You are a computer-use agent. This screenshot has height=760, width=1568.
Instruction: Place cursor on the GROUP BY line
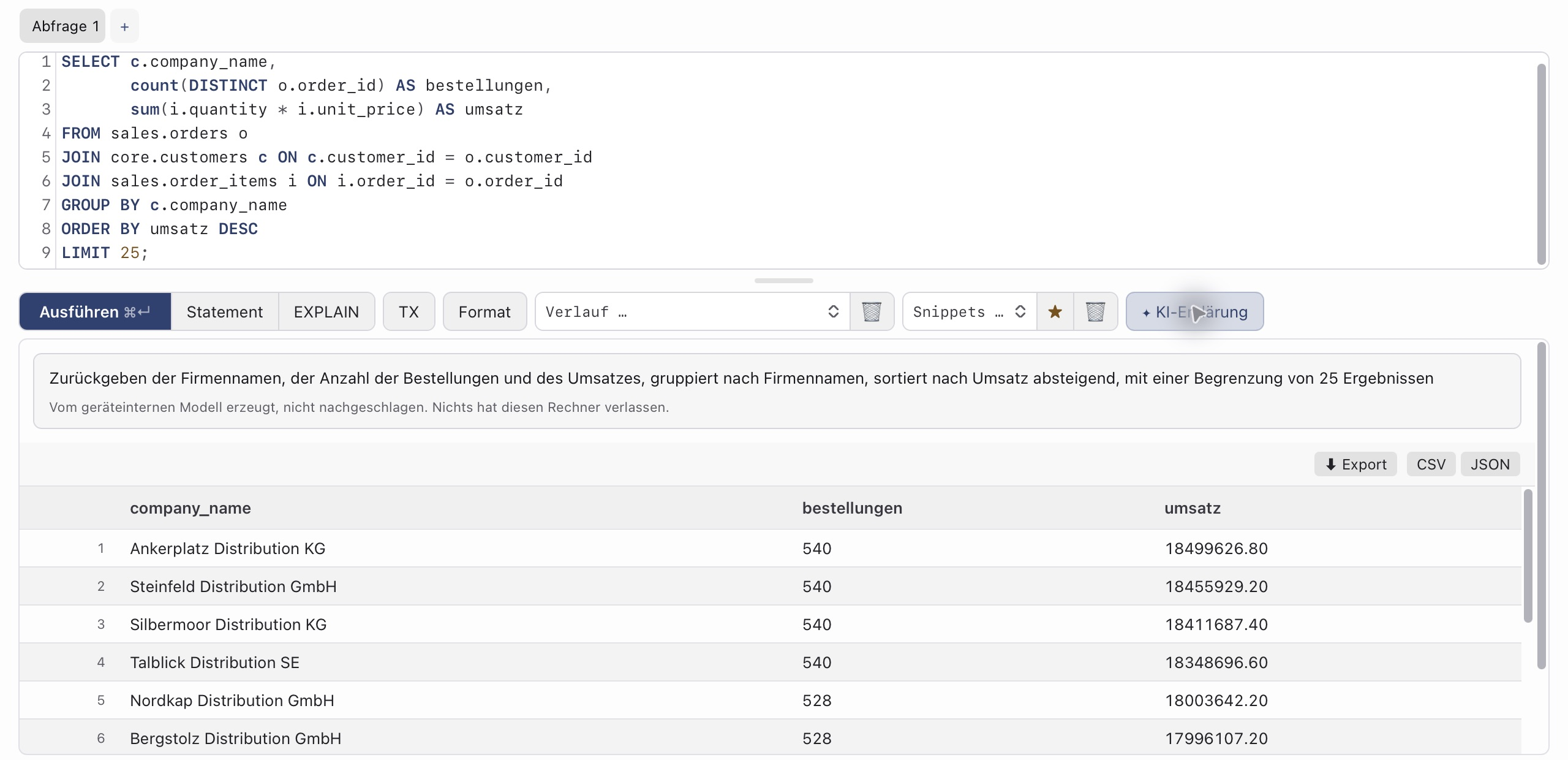pos(174,205)
